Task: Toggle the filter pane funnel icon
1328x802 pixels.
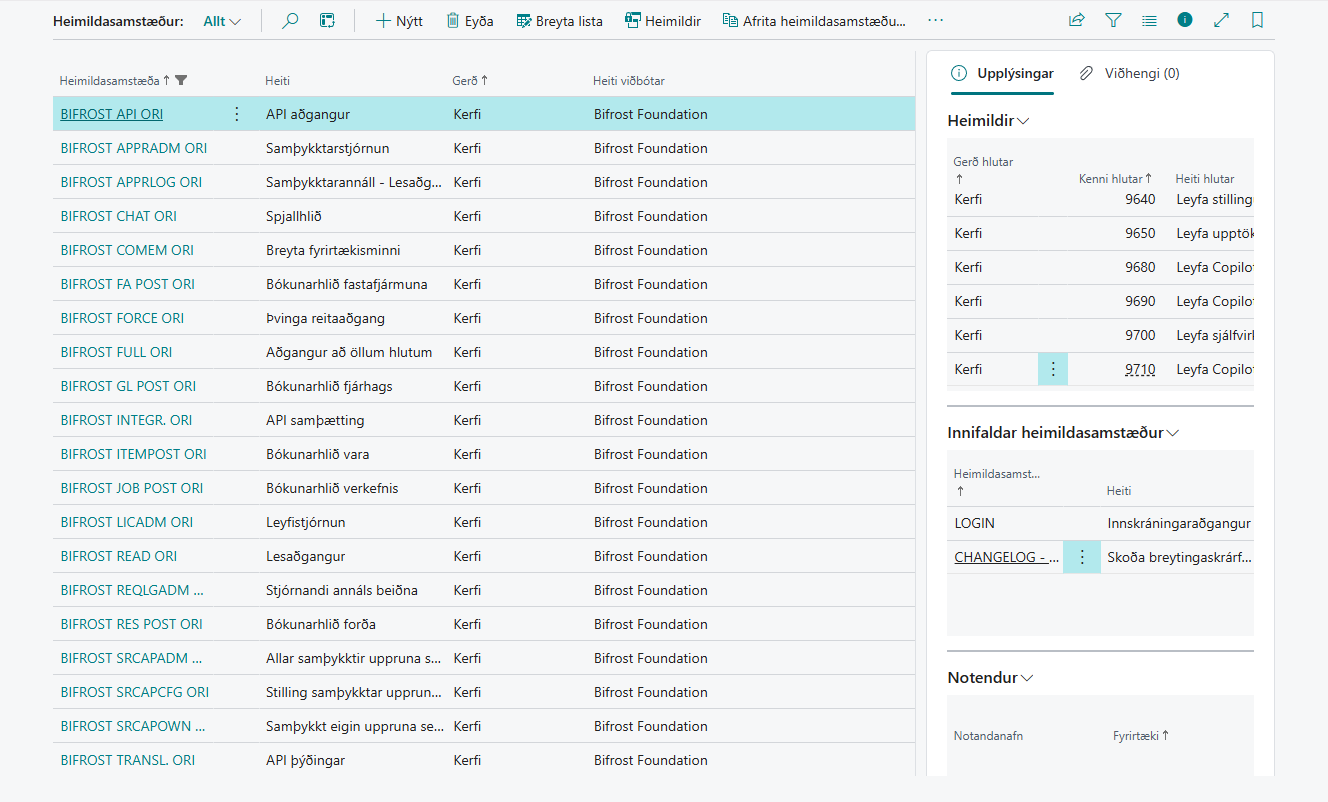Action: [x=1113, y=20]
